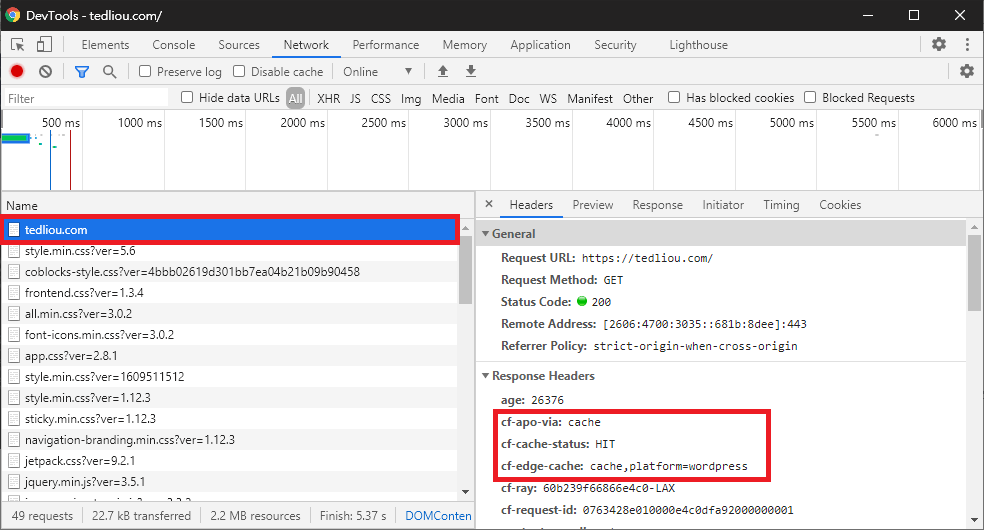Open the Console tab
Image resolution: width=984 pixels, height=530 pixels.
click(174, 45)
